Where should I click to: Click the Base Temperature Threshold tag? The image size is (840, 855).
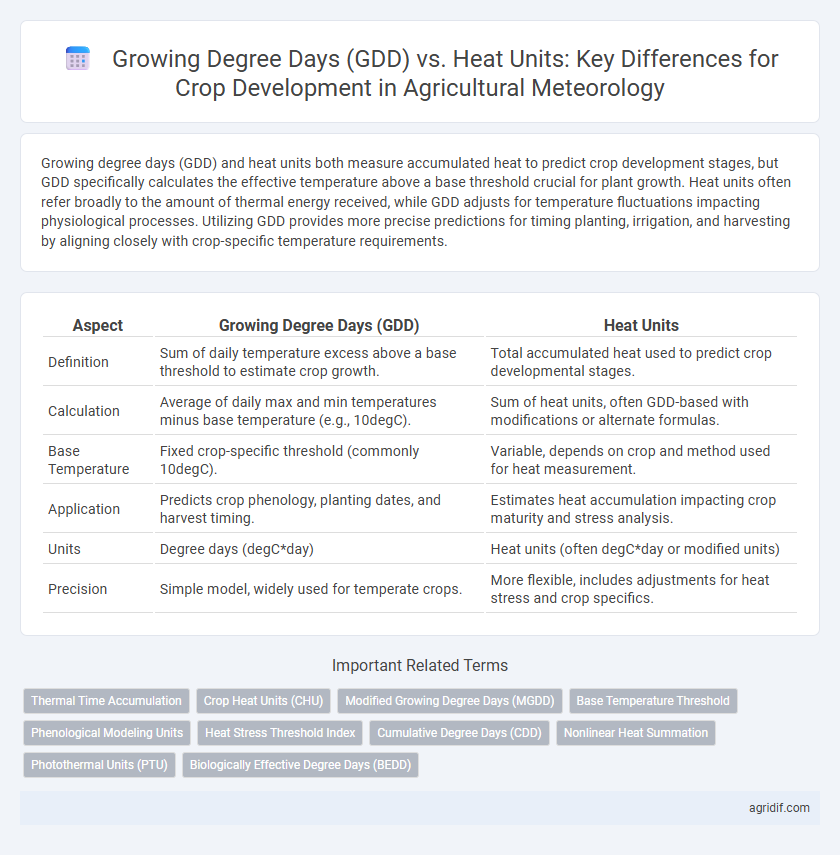653,701
